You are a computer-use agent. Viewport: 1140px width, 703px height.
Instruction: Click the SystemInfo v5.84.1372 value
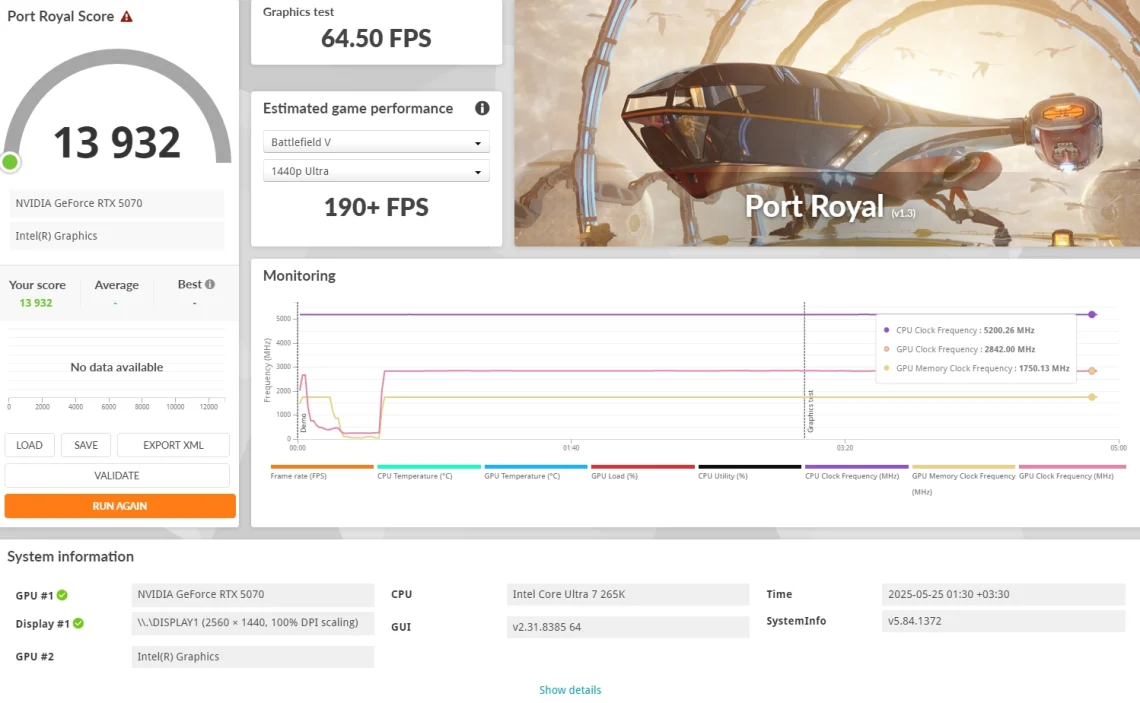1003,621
